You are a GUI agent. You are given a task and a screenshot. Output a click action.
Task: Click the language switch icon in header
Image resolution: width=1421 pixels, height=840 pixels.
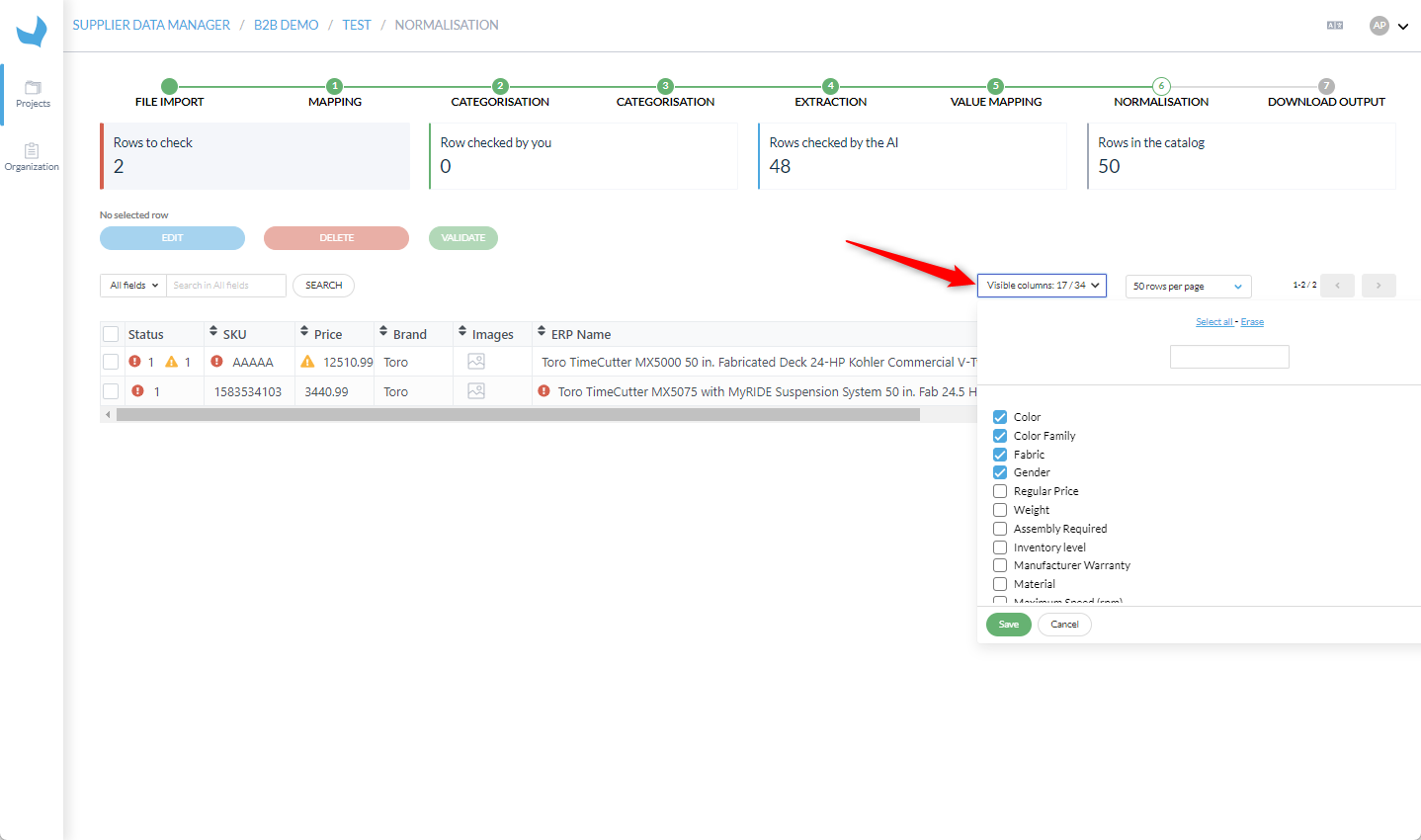[1335, 26]
